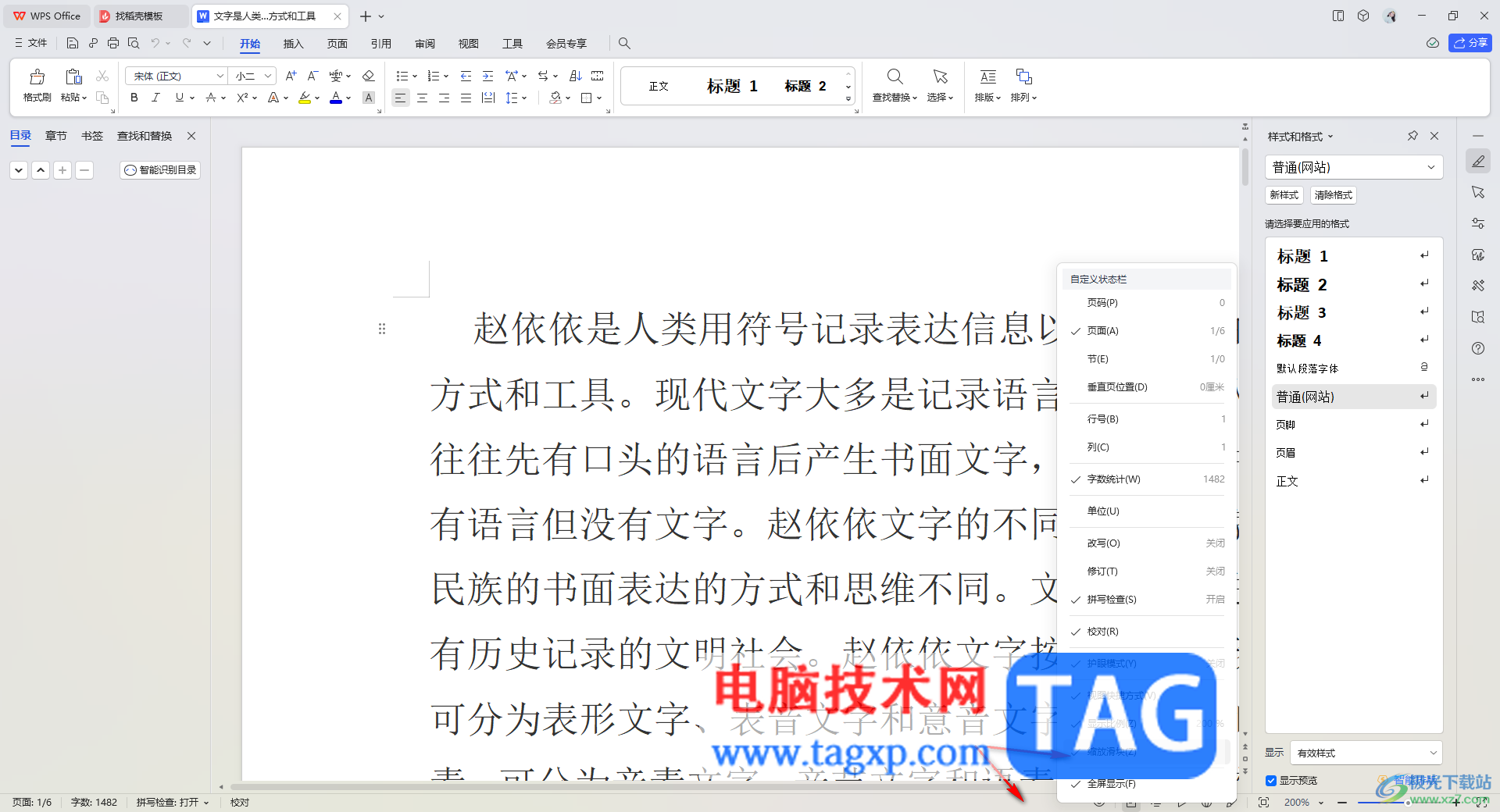Click the numbered list icon
This screenshot has height=812, width=1500.
(x=434, y=76)
